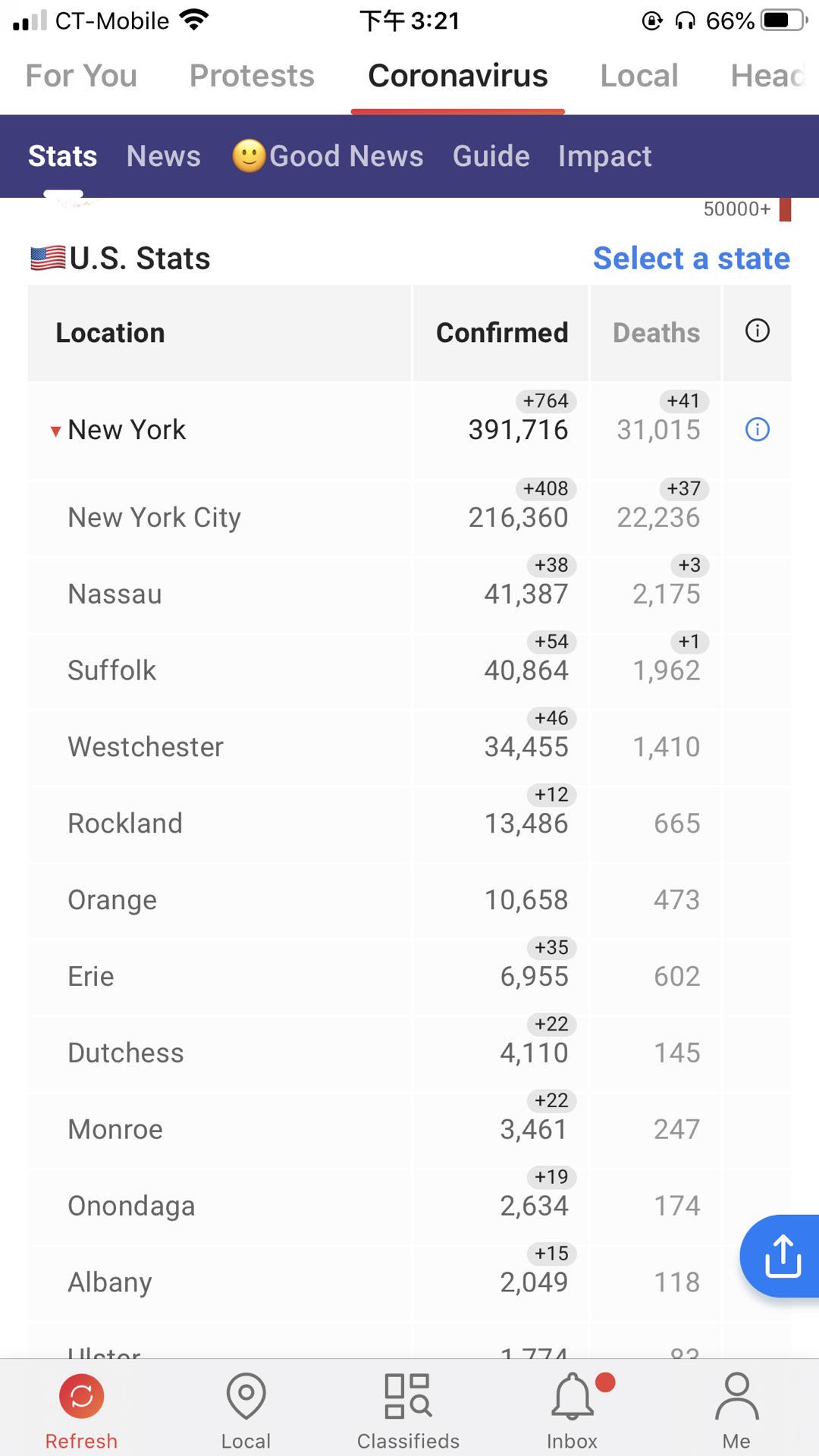Open the Good News section
Screen dimensions: 819x1456
point(328,156)
